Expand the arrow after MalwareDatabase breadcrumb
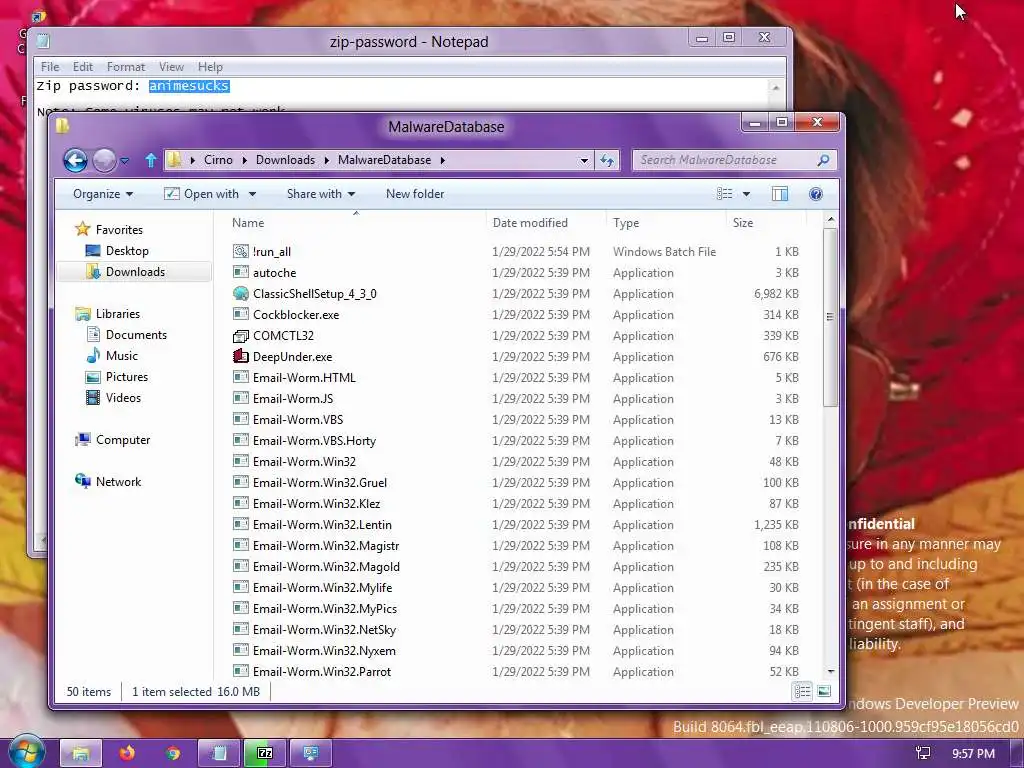 [443, 161]
